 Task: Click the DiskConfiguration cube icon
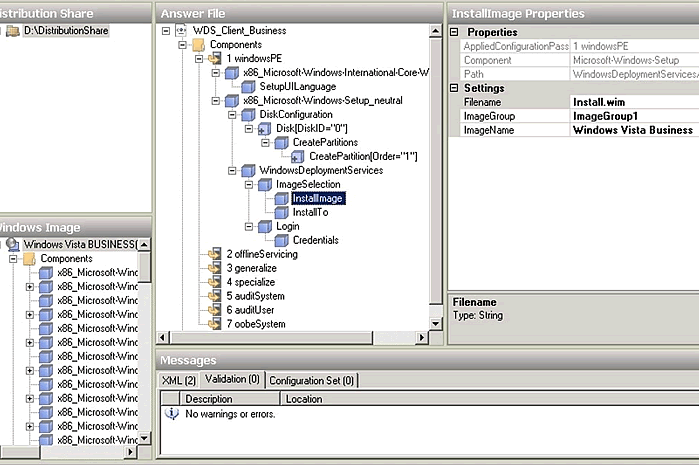248,115
